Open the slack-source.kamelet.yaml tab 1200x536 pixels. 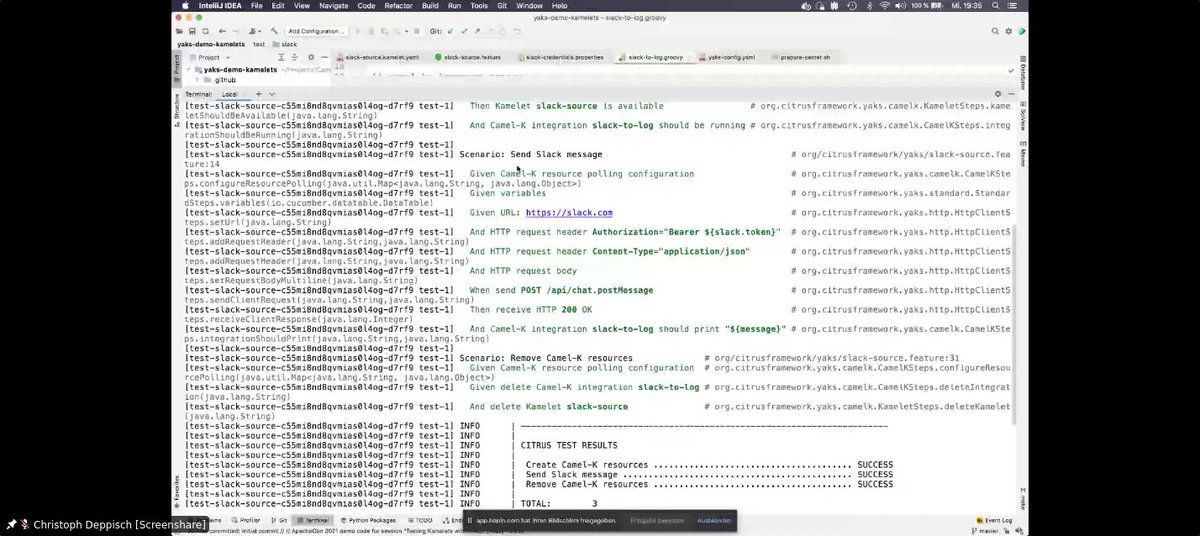click(x=379, y=57)
